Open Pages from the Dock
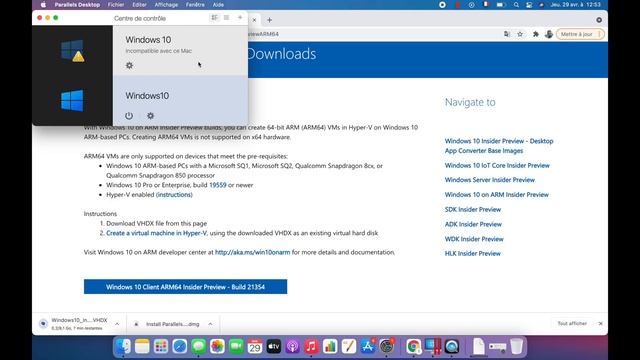 tap(349, 346)
